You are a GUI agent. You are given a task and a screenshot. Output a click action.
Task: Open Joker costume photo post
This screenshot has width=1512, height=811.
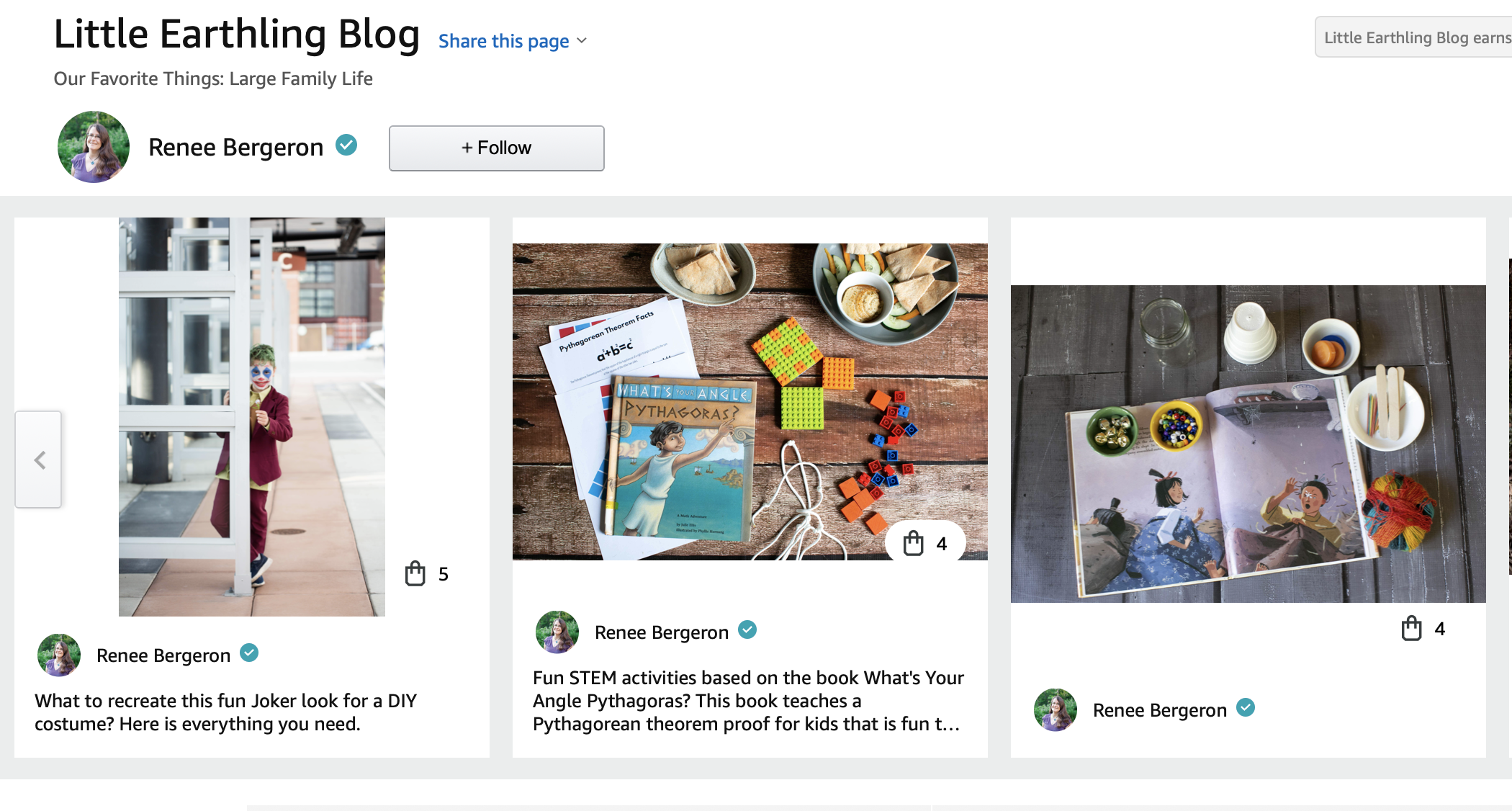tap(252, 417)
